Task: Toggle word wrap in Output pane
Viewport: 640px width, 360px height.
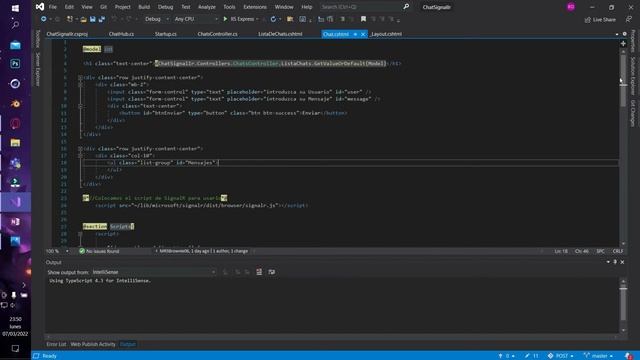Action: tap(271, 272)
